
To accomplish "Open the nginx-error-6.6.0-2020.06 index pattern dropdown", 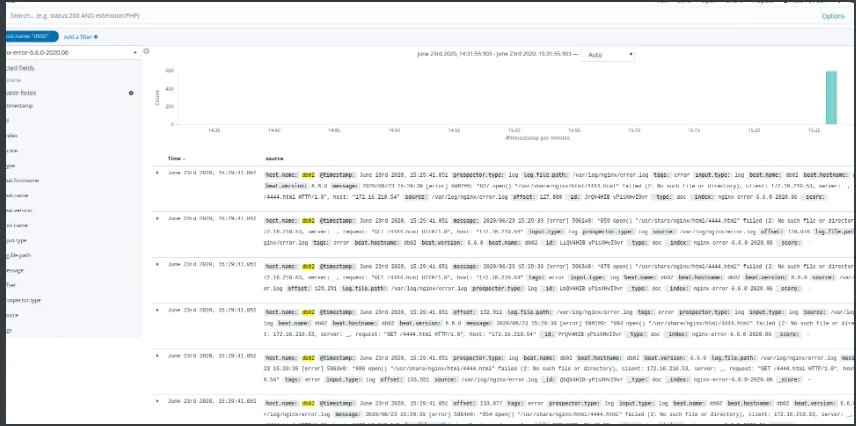I will [x=73, y=52].
